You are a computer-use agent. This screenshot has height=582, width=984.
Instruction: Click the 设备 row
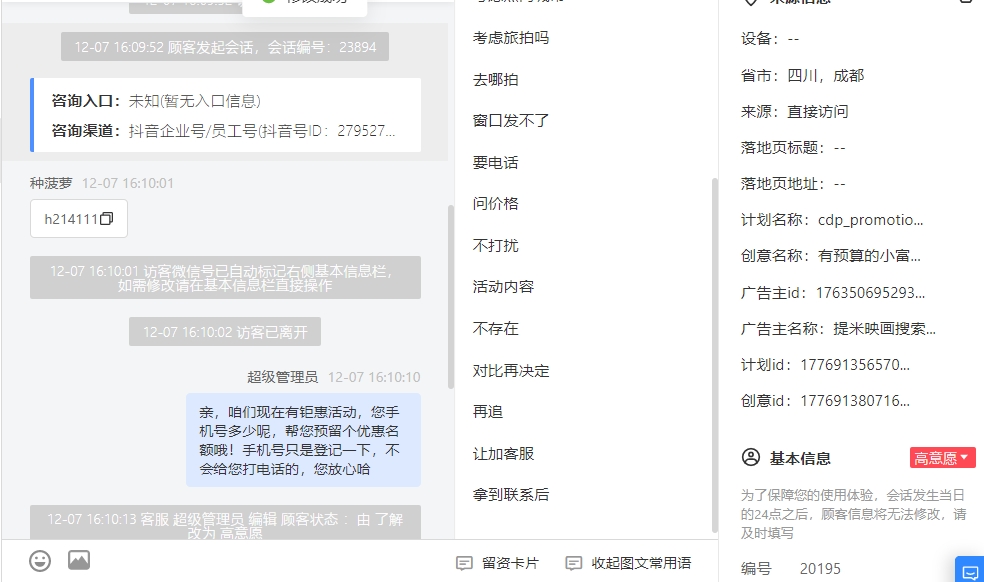tap(770, 39)
